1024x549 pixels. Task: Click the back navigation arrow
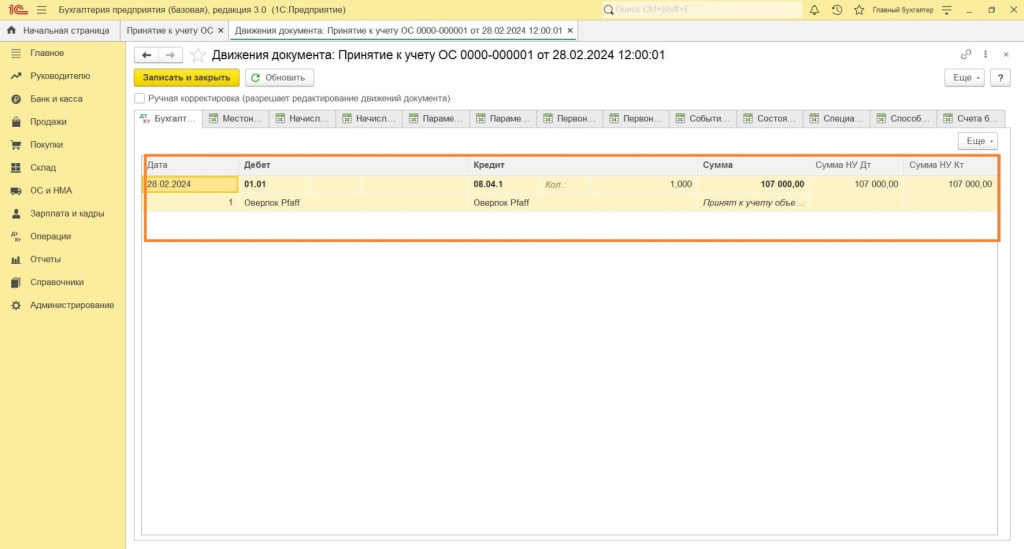click(147, 55)
